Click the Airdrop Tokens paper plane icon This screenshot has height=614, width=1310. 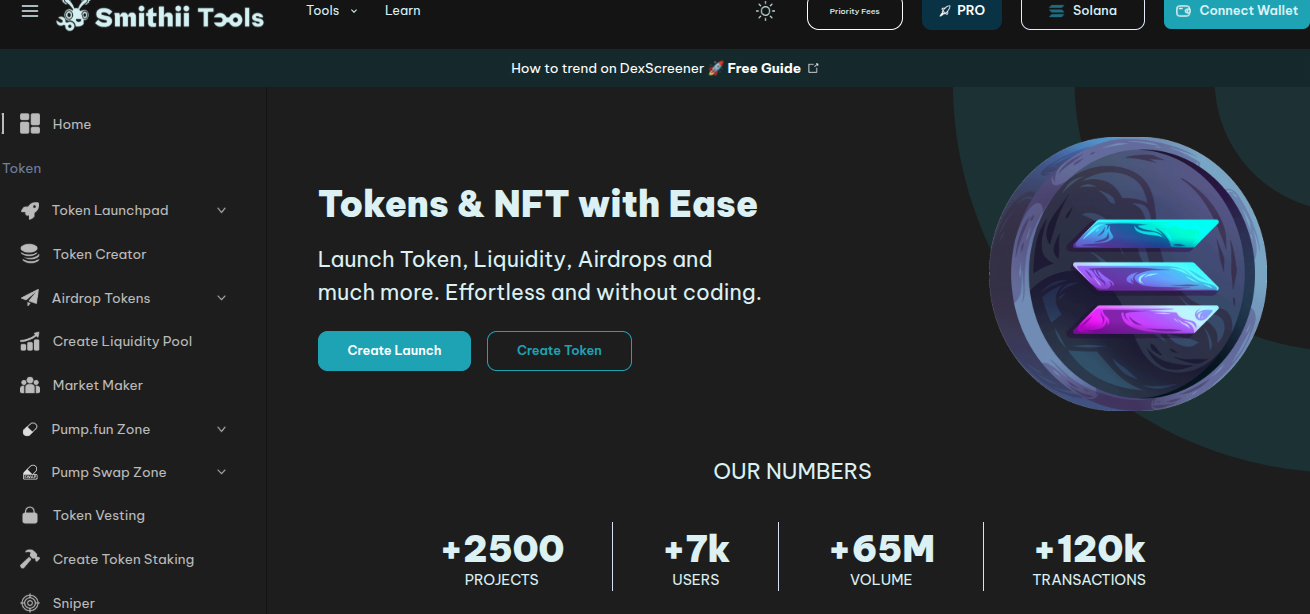tap(30, 298)
